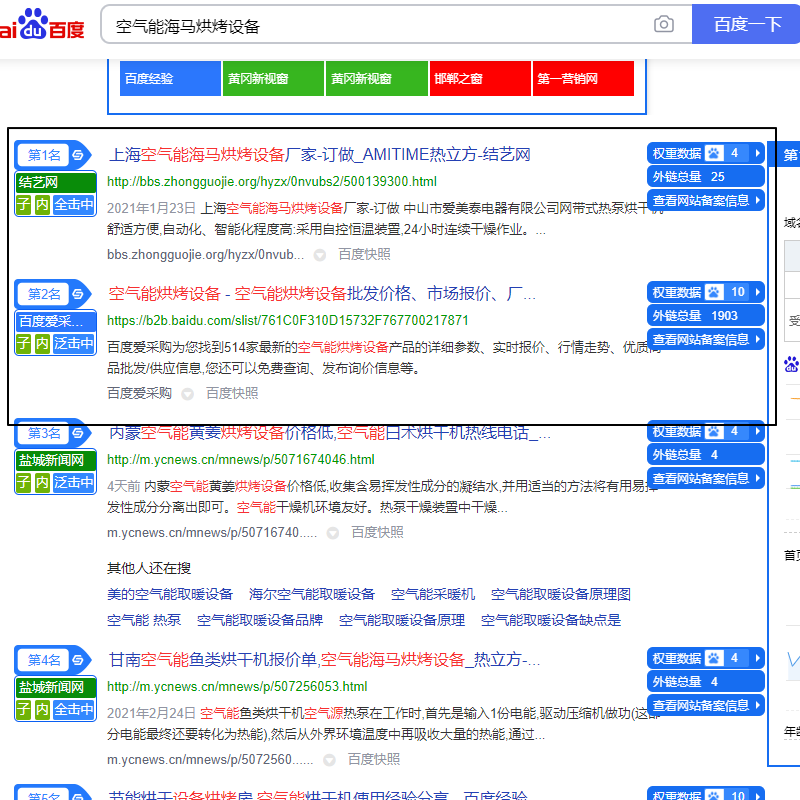Open the bbs.zhongguojie.org green URL link
The width and height of the screenshot is (800, 800).
pos(272,182)
